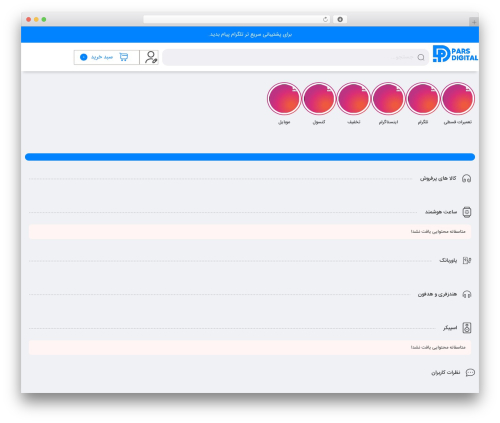This screenshot has width=500, height=423.
Task: Click the green maximize window button
Action: pyautogui.click(x=44, y=19)
